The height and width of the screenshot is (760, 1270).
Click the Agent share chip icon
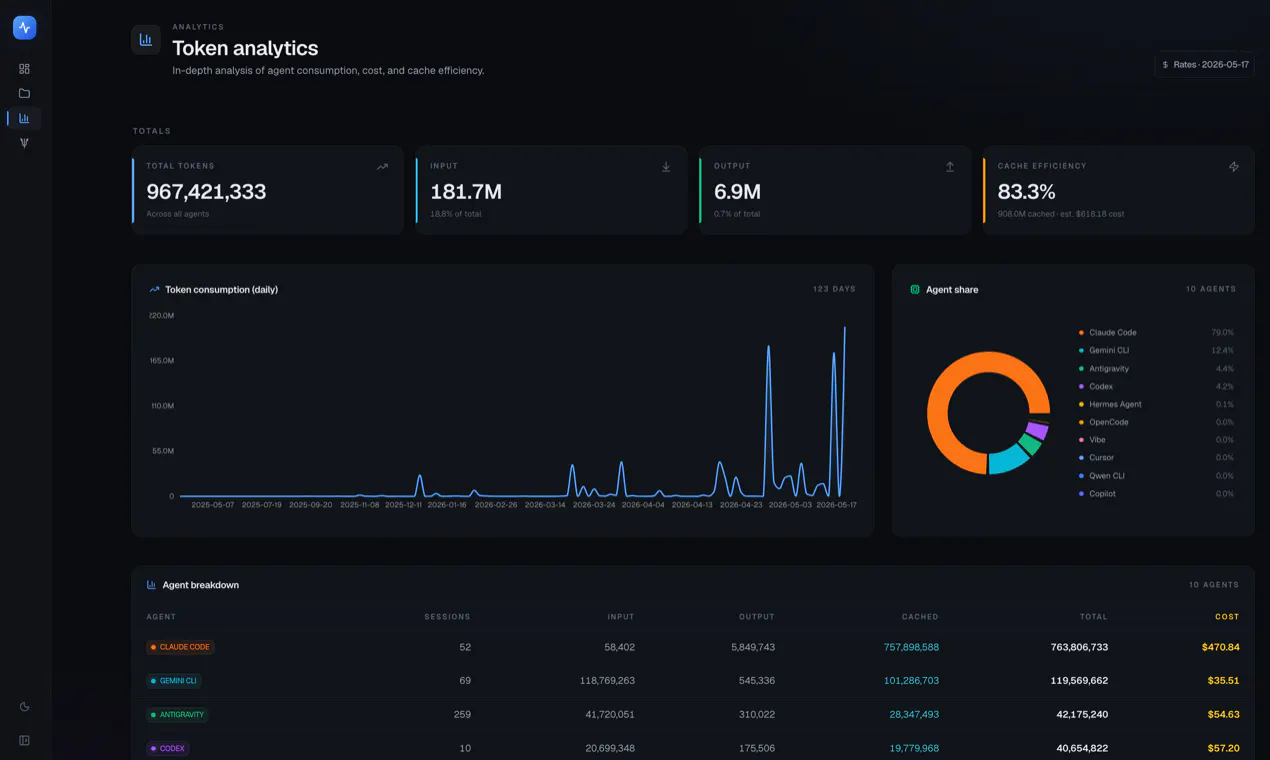(x=915, y=290)
